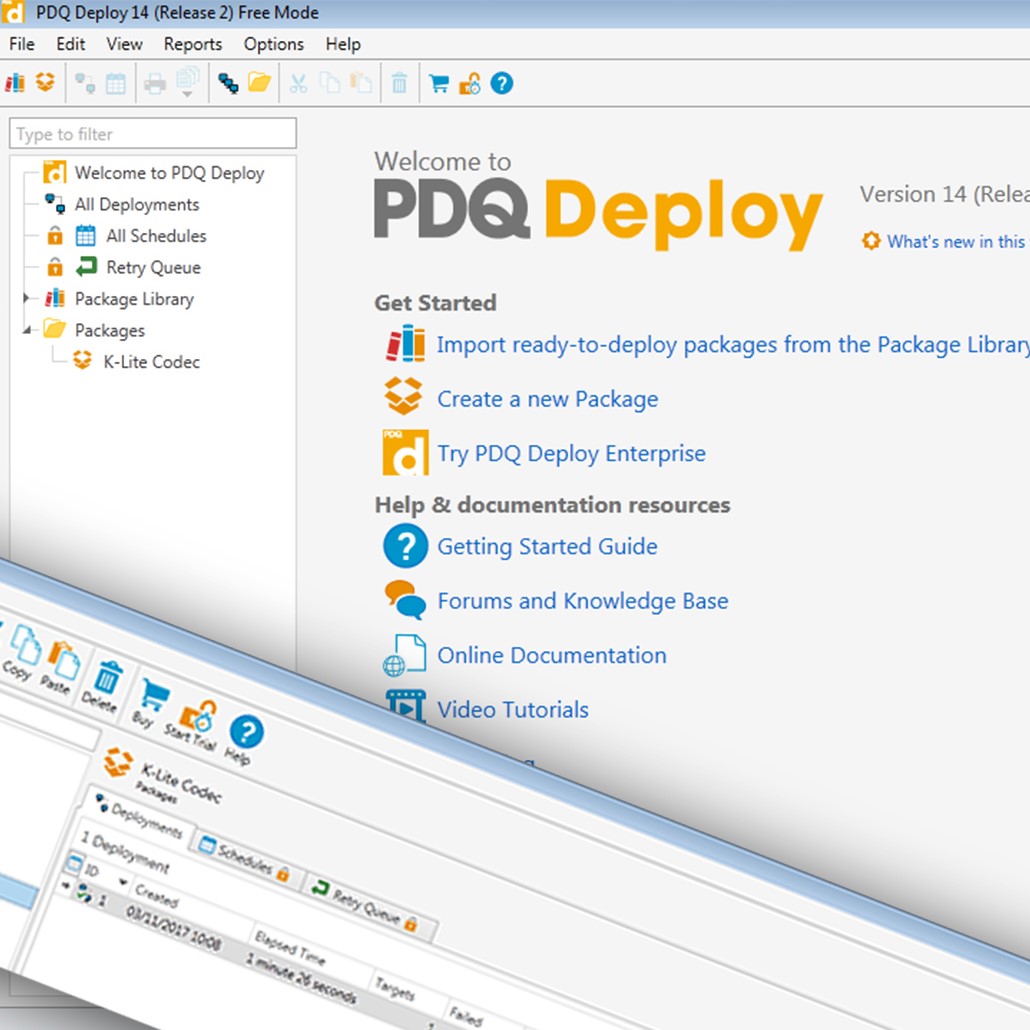Click the New Package toolbar icon
The height and width of the screenshot is (1030, 1030).
click(45, 83)
